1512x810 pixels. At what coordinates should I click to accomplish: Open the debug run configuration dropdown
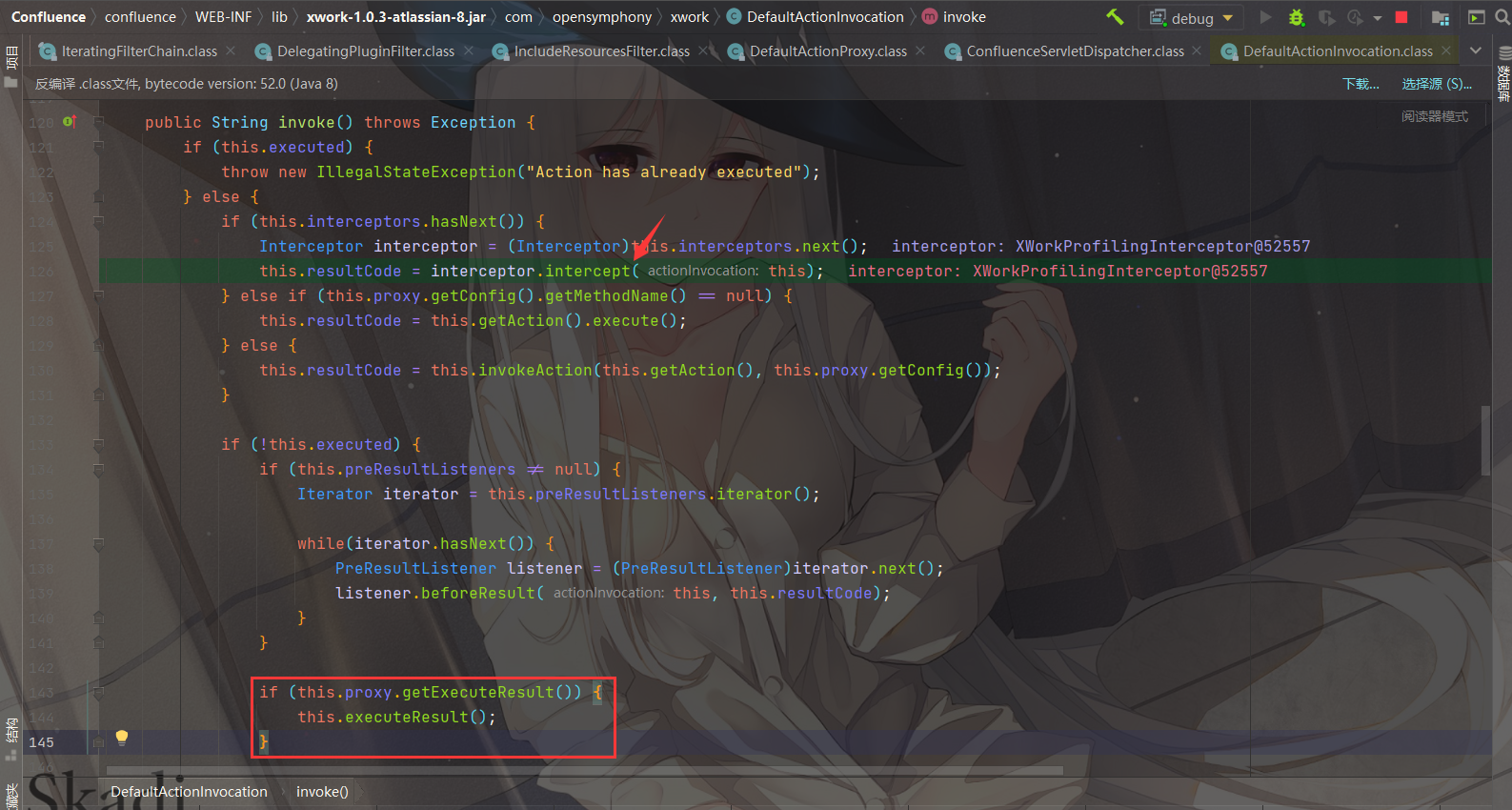point(1191,17)
